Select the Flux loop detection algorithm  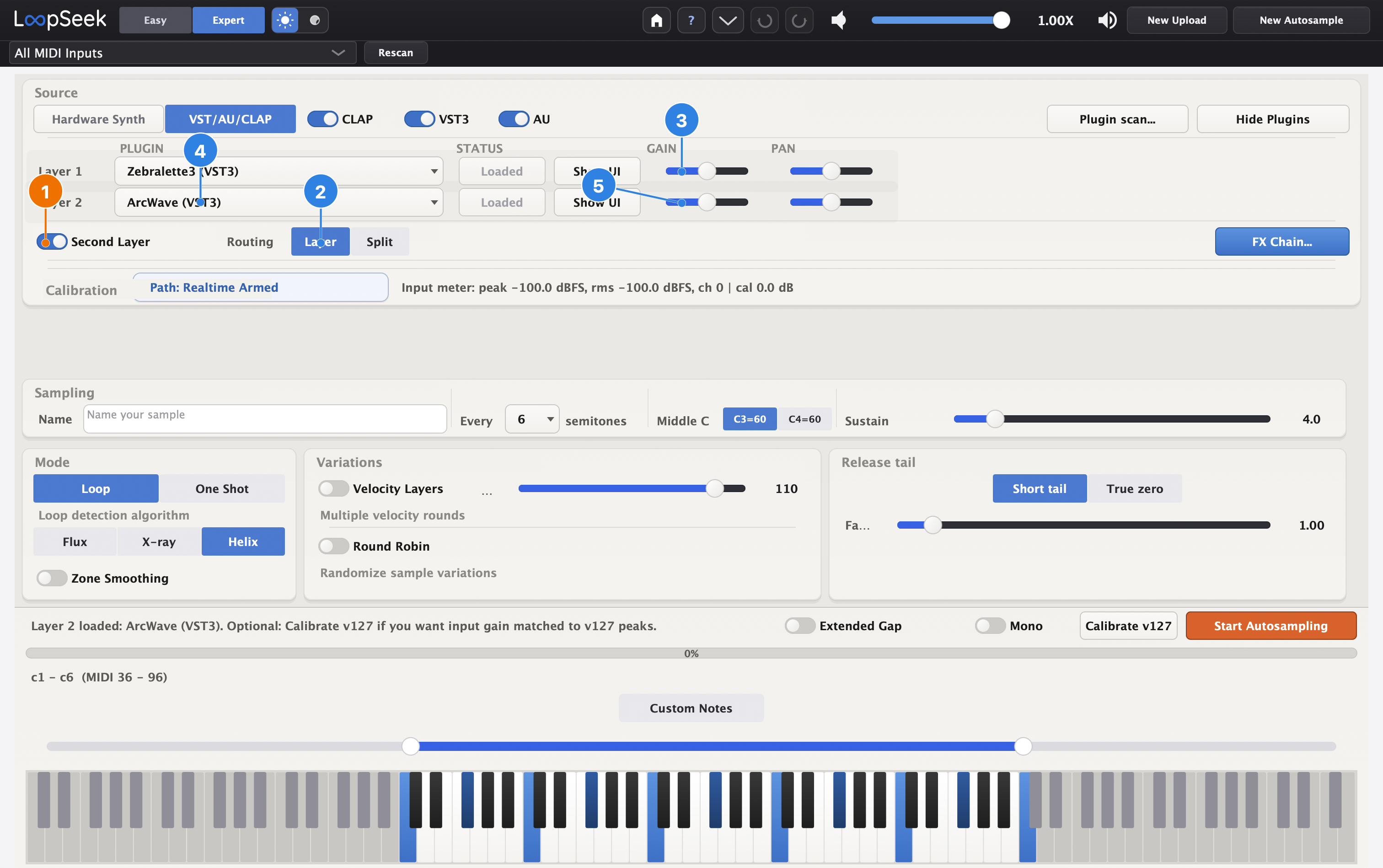tap(75, 541)
